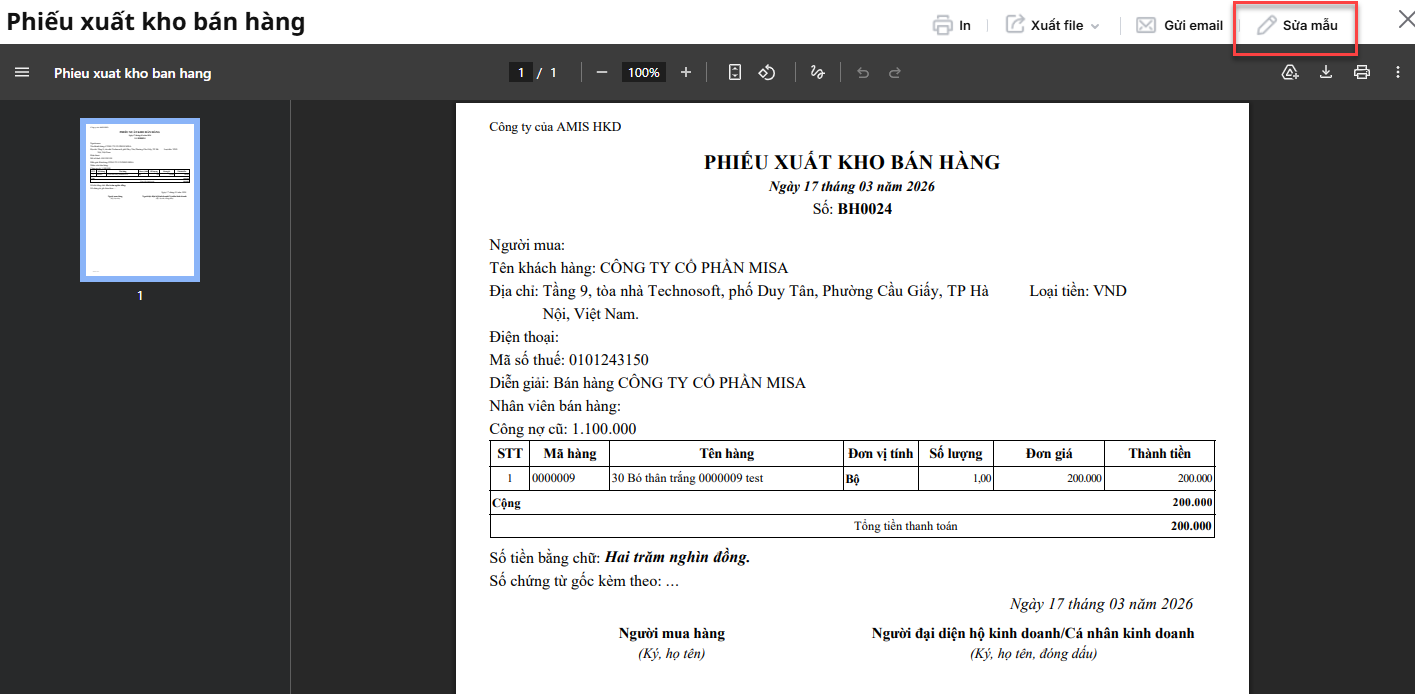Click the fit to page icon
1415x694 pixels.
click(735, 72)
